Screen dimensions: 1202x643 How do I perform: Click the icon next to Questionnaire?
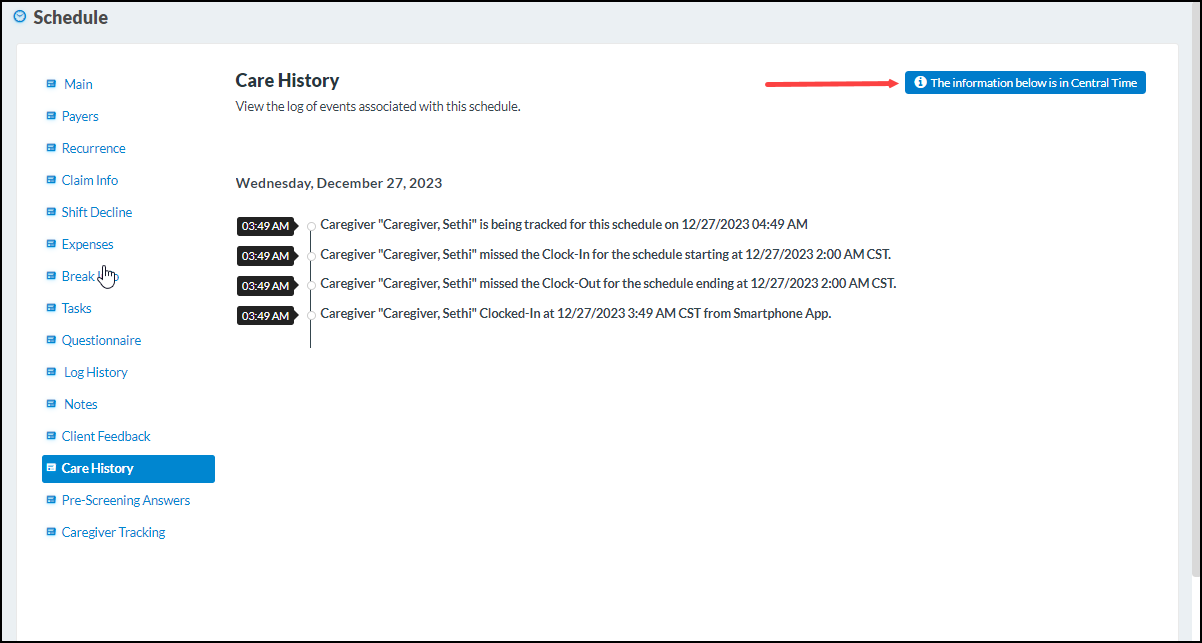point(52,340)
